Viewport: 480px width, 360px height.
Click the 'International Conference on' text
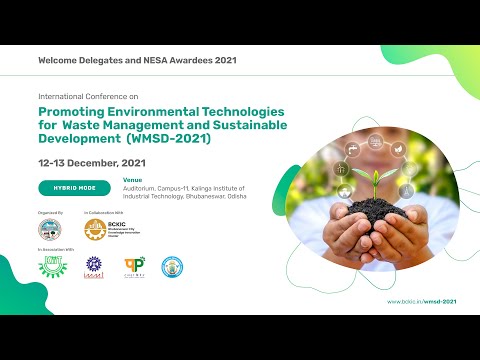pyautogui.click(x=88, y=96)
